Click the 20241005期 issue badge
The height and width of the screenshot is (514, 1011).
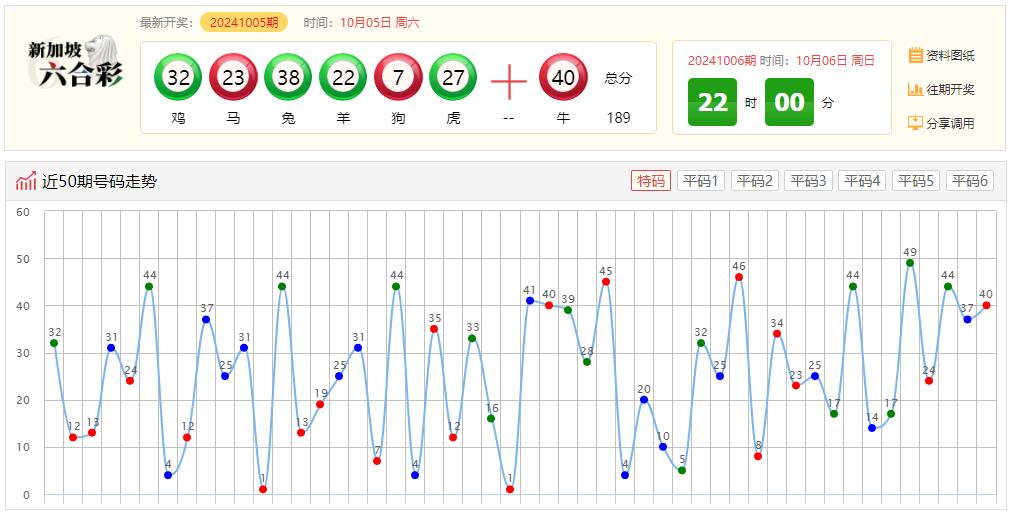point(244,22)
